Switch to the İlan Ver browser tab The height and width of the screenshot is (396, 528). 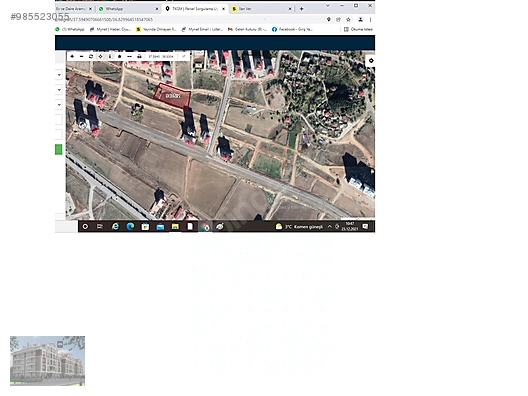point(262,9)
